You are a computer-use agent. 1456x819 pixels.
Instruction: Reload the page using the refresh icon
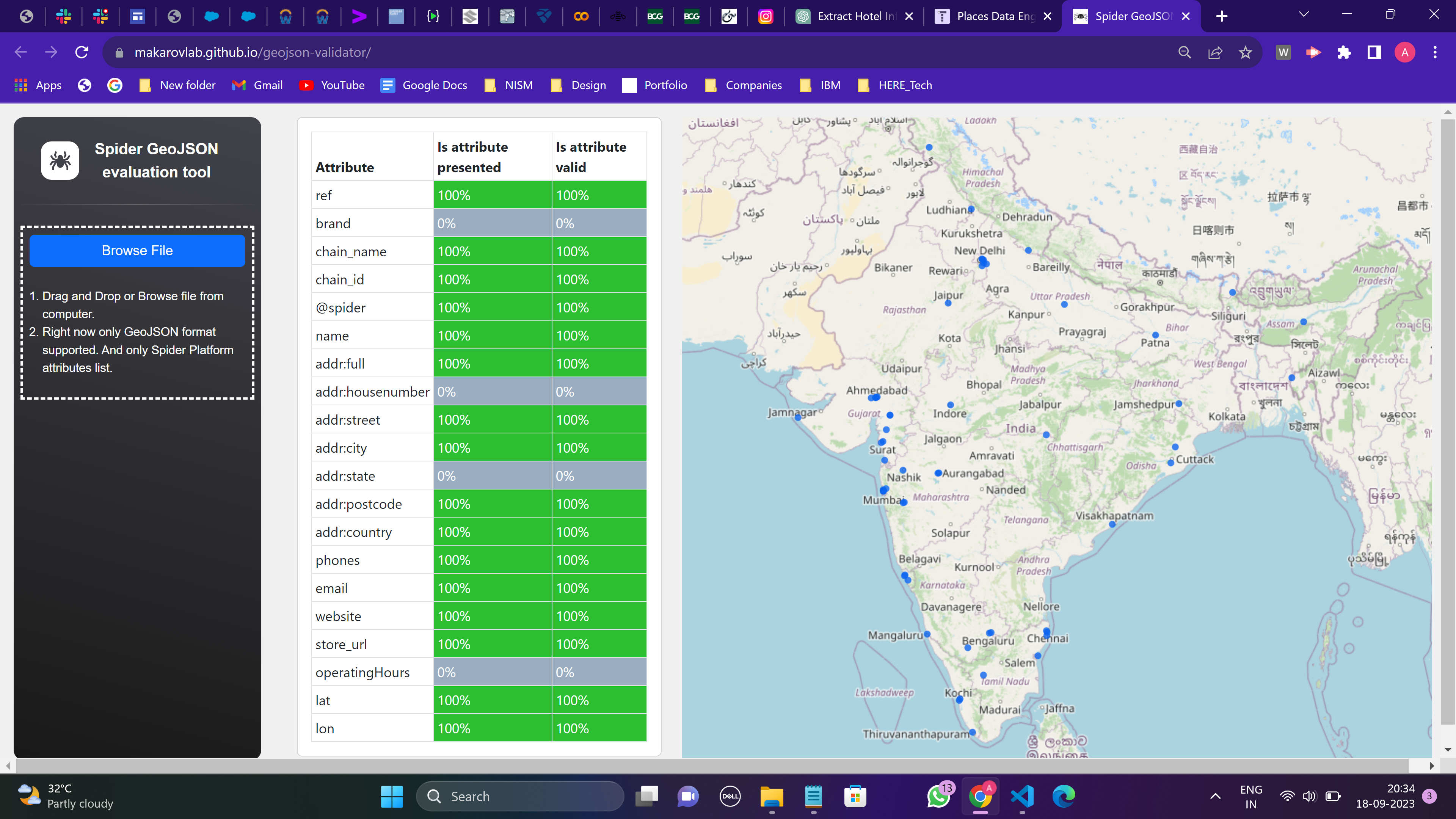tap(82, 53)
